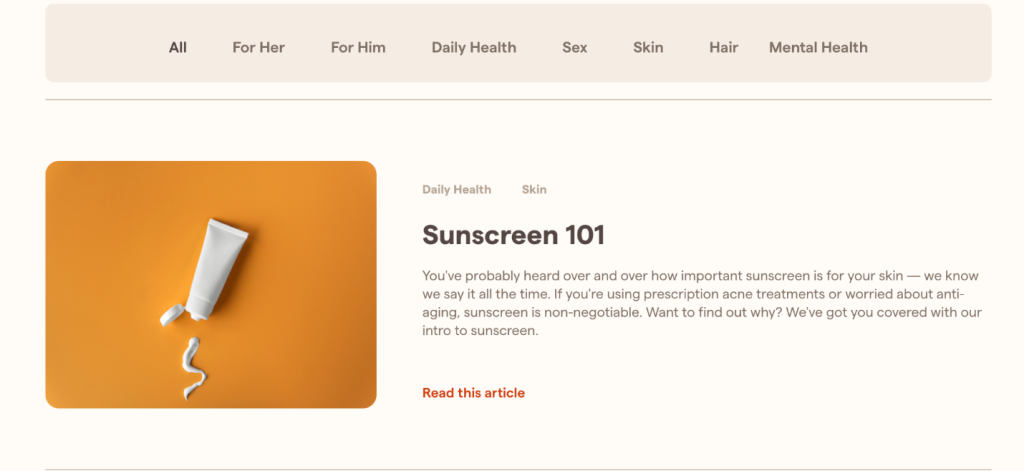Open the Mental Health category
The height and width of the screenshot is (471, 1024).
818,48
